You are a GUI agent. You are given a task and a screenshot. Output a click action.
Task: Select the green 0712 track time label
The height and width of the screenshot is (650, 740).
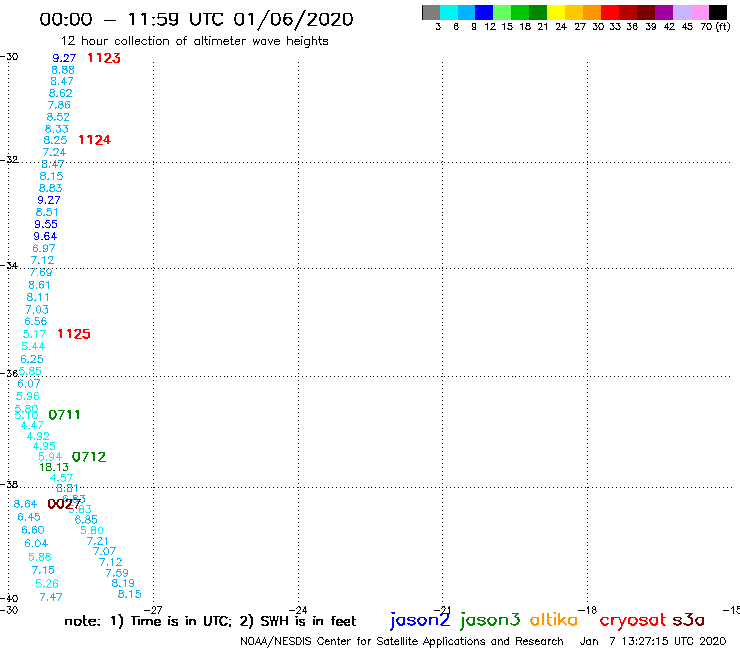pos(89,457)
